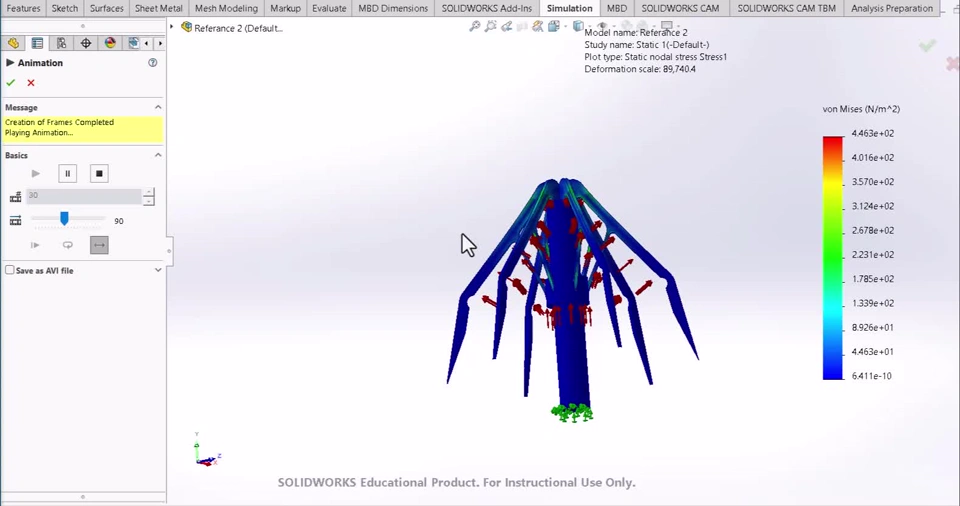Open the ConfigurationManager tab icon
Screen dimensions: 960x506
click(61, 43)
